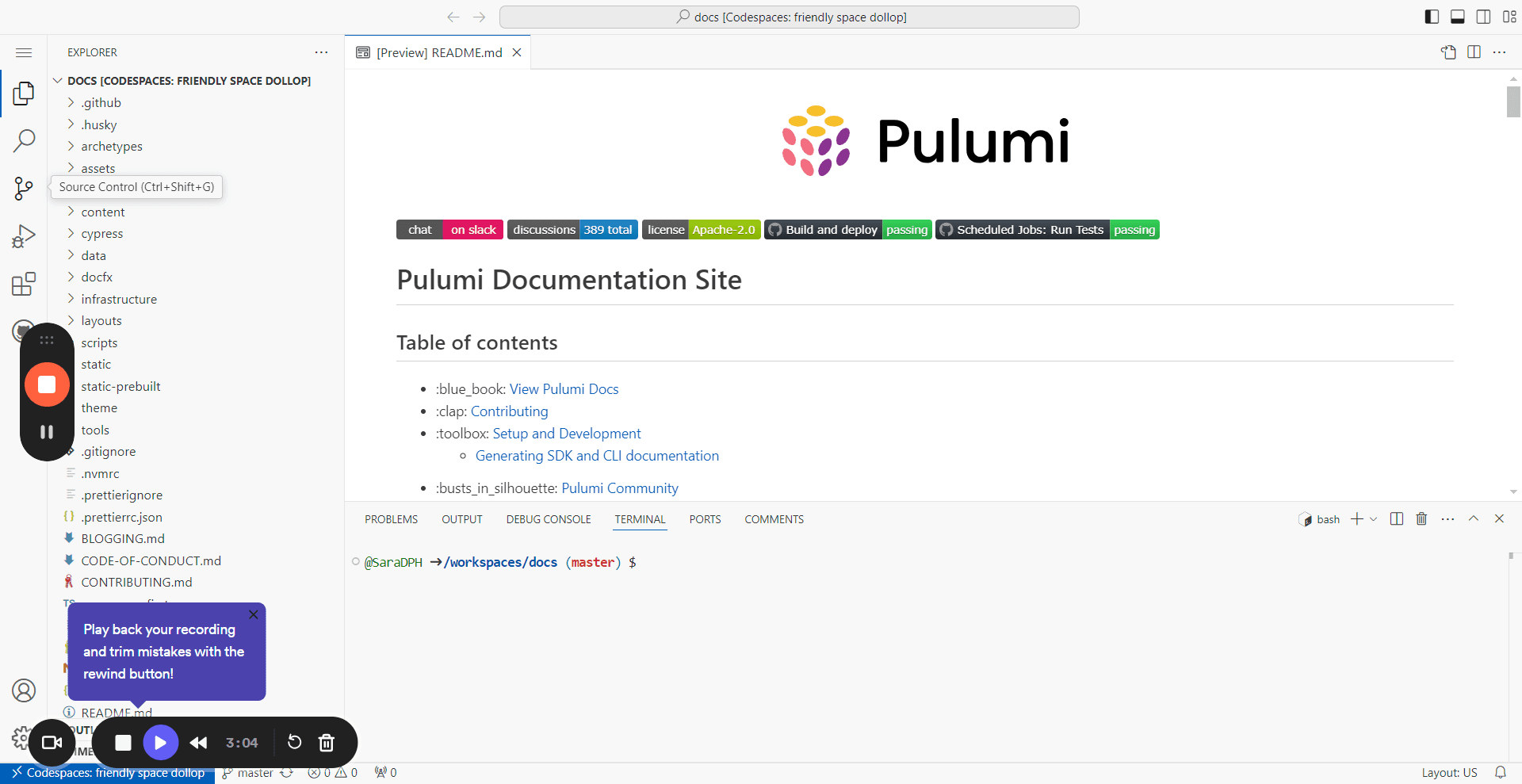The height and width of the screenshot is (784, 1522).
Task: Select the bash terminal indicator
Action: click(x=1319, y=519)
